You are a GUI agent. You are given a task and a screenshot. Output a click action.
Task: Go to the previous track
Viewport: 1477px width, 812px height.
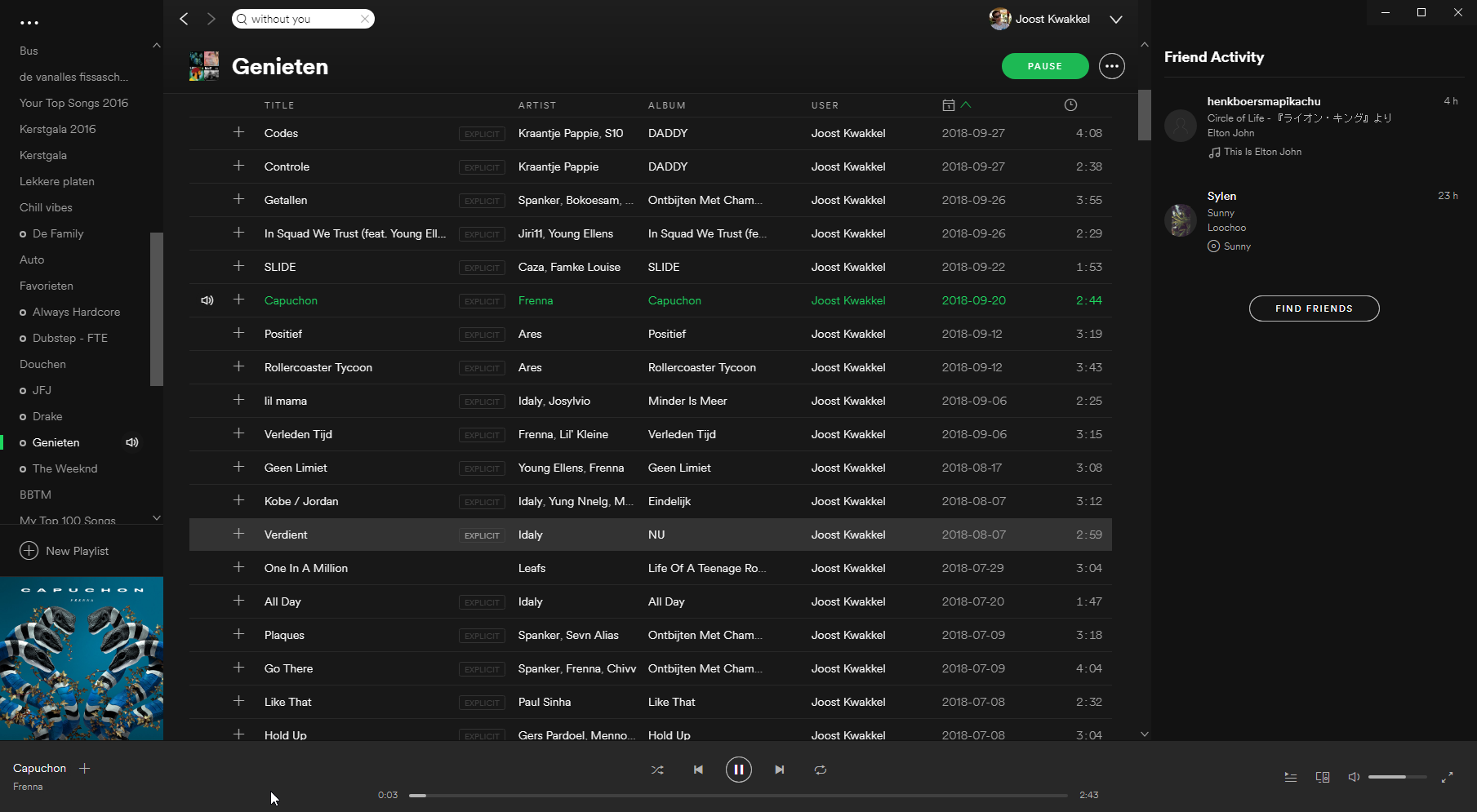(x=698, y=770)
